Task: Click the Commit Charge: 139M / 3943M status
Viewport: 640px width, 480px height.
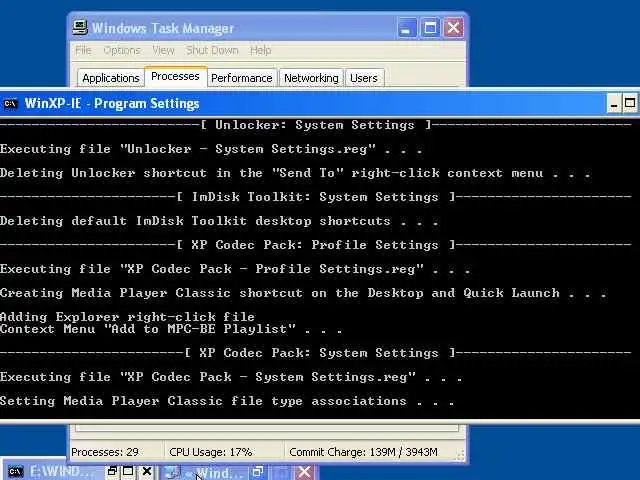Action: 363,452
